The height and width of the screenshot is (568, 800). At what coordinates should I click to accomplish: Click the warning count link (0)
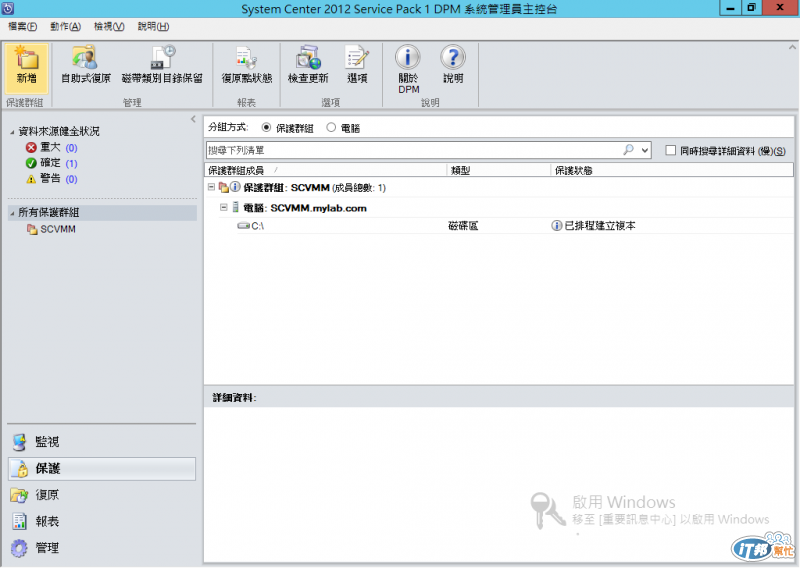point(71,179)
